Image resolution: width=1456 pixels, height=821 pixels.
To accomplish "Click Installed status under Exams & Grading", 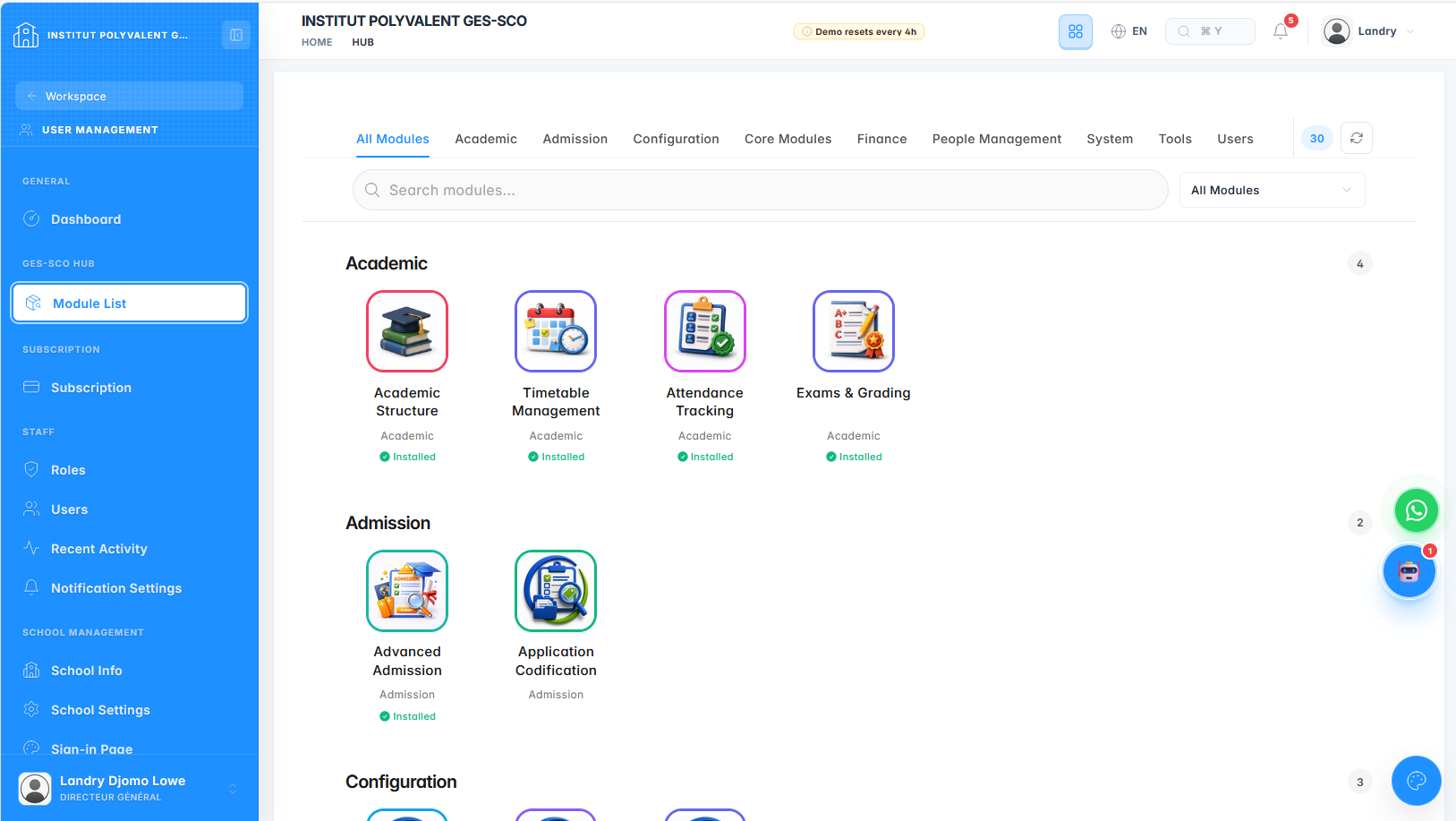I will coord(854,457).
